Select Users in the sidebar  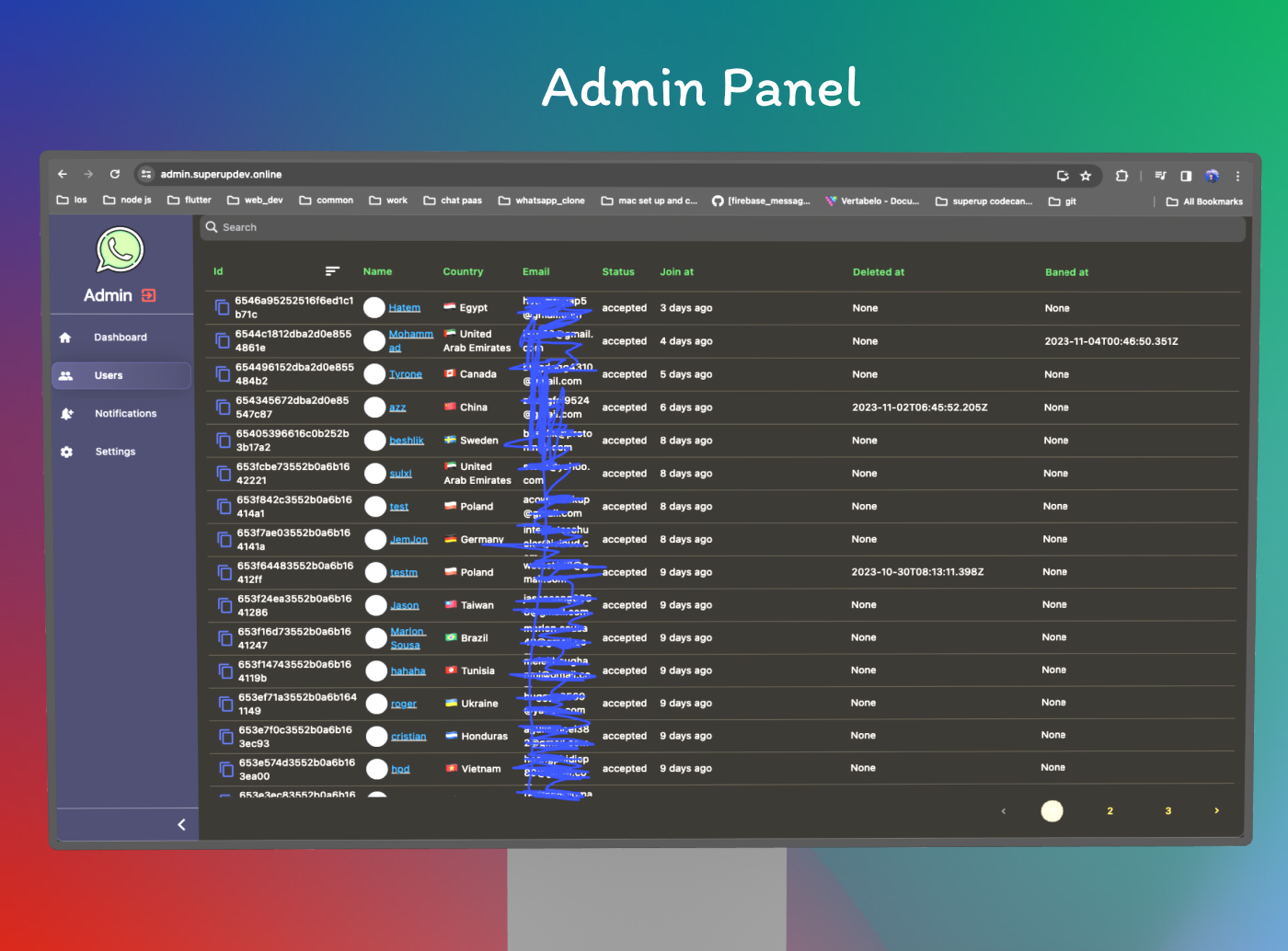(121, 375)
